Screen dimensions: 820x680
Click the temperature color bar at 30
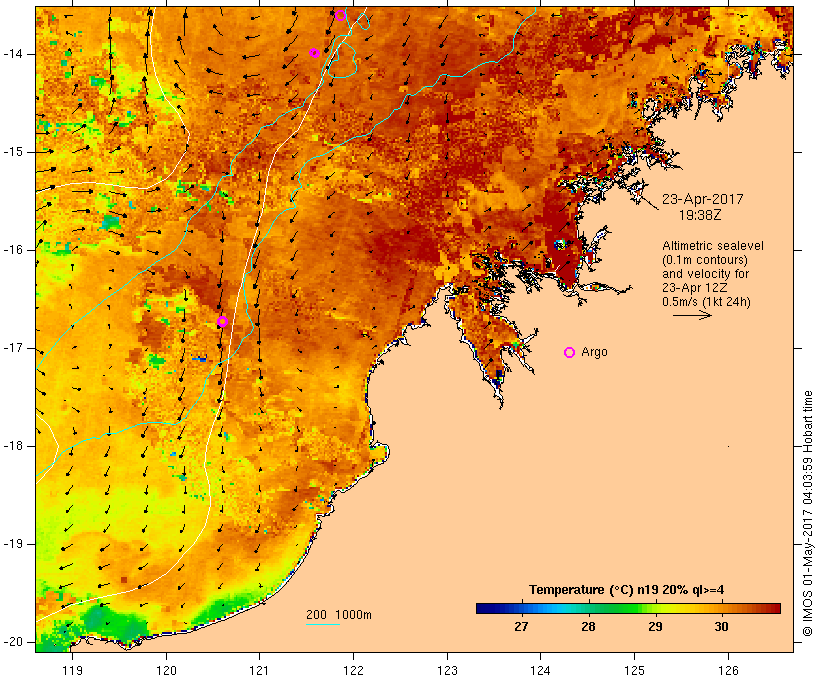click(x=721, y=608)
